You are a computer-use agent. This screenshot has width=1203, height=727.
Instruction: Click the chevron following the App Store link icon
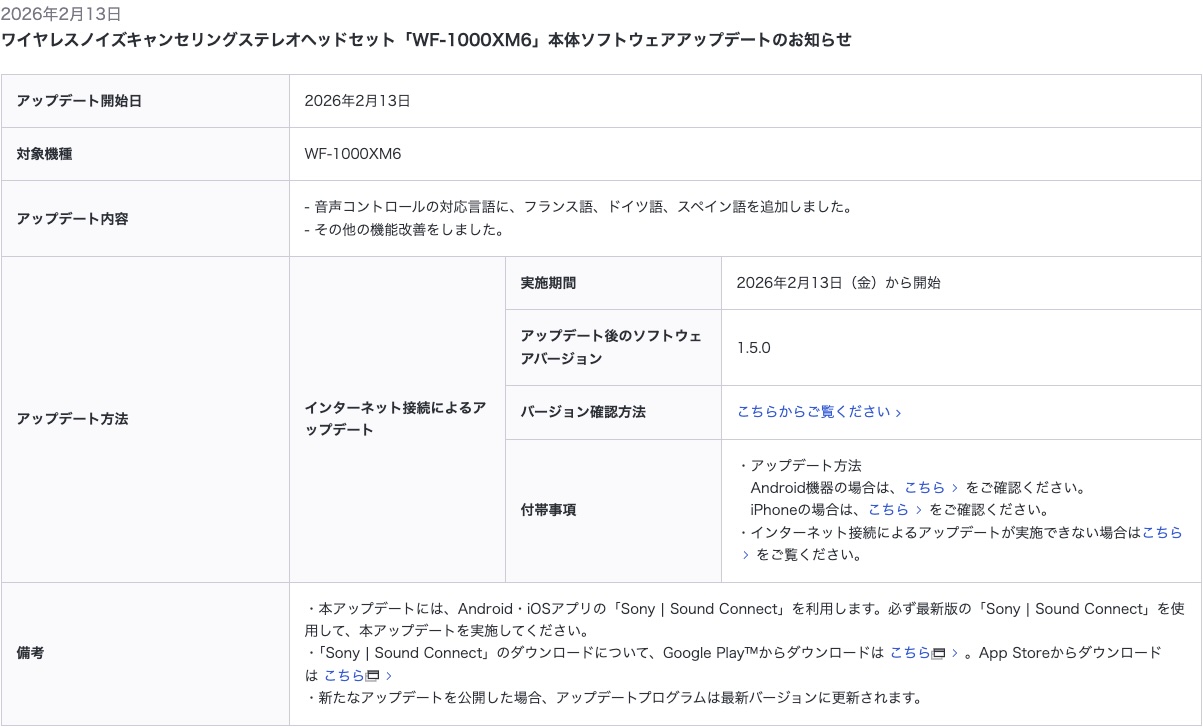tap(389, 676)
